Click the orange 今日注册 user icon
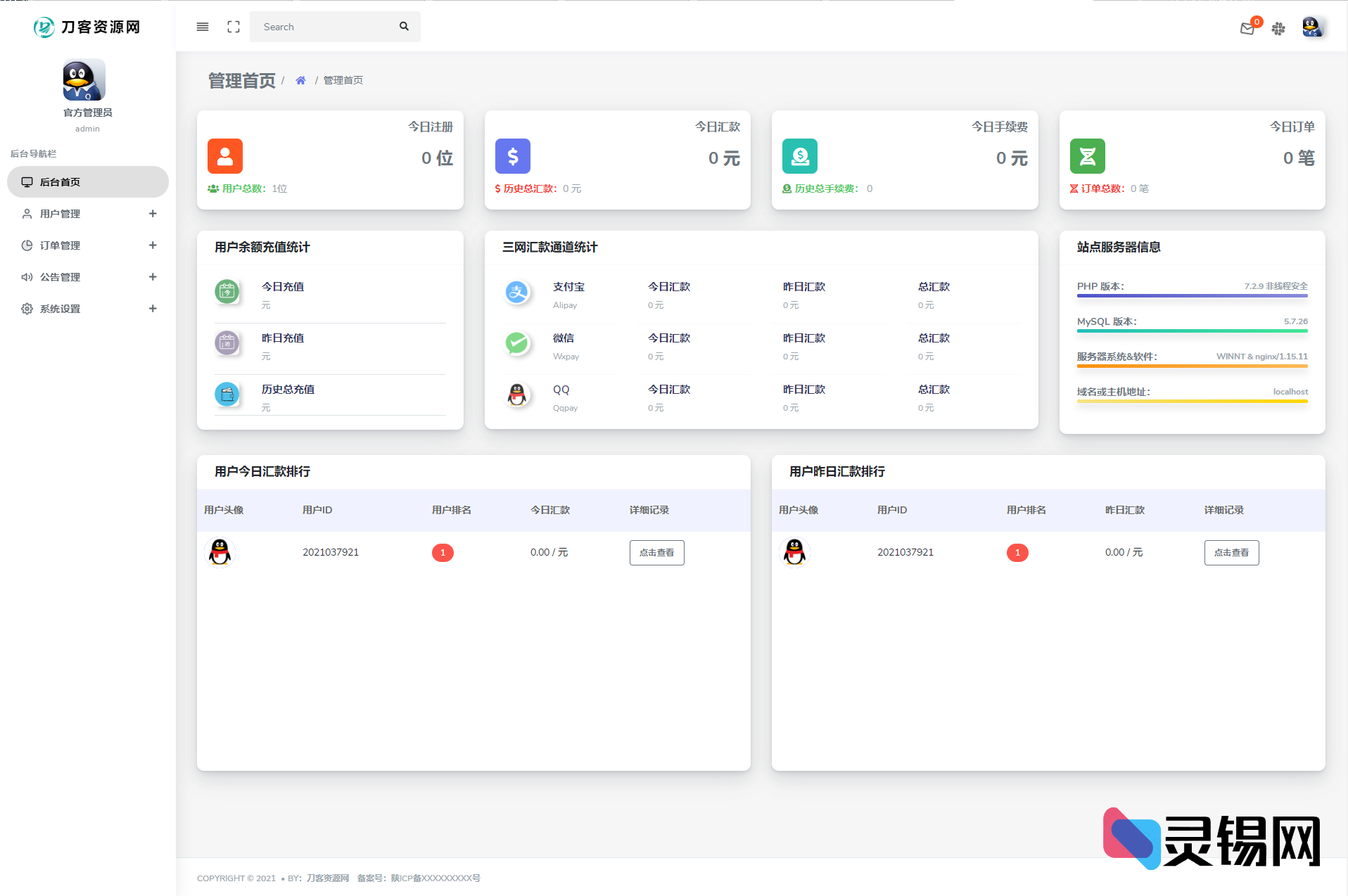Screen dimensions: 1348x896 (x=225, y=156)
